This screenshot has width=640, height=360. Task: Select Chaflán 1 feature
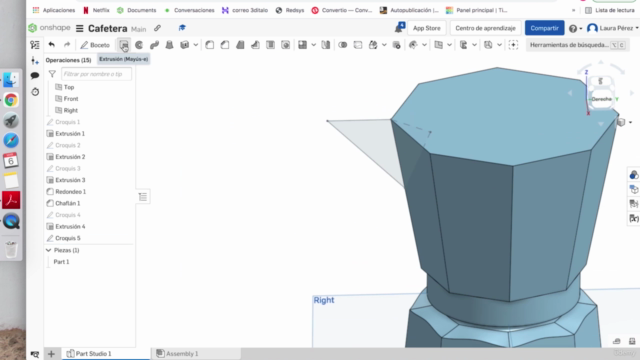pyautogui.click(x=68, y=203)
